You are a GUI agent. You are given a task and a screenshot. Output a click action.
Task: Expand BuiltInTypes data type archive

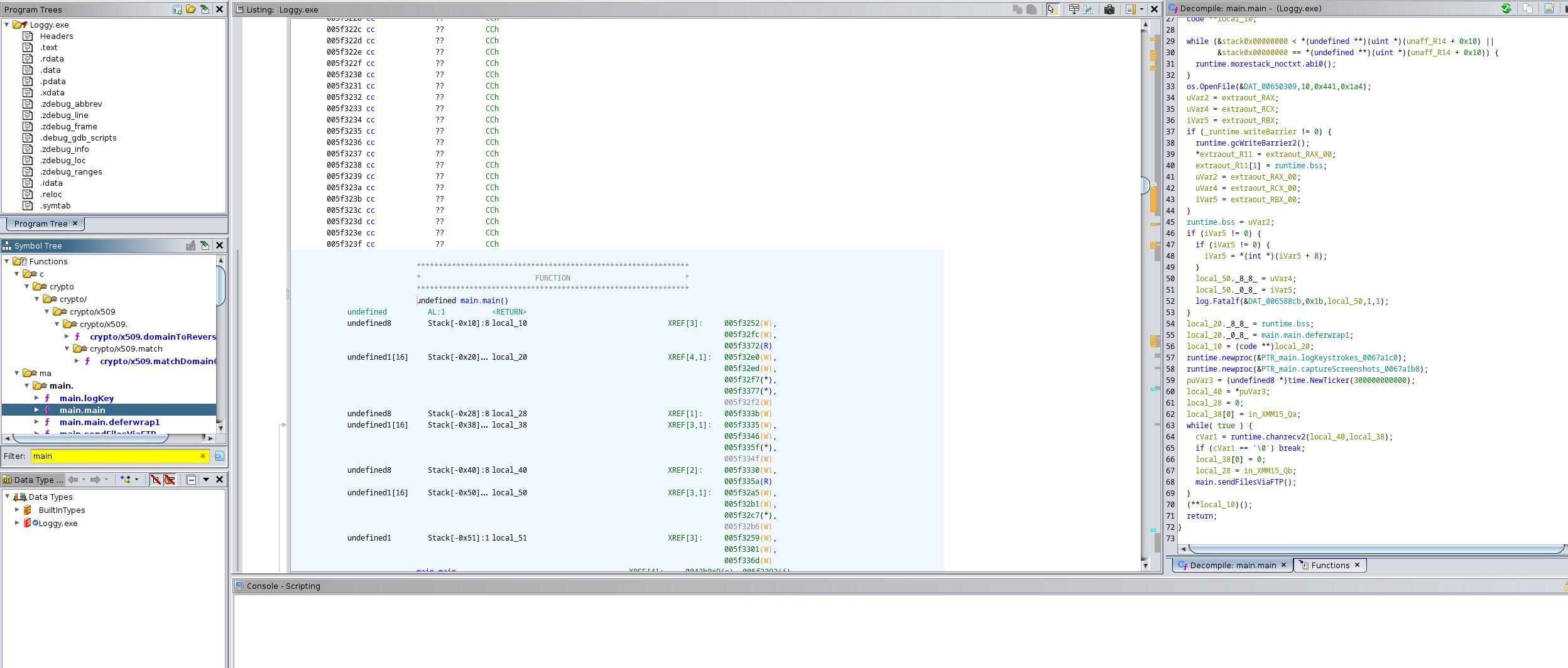click(17, 510)
